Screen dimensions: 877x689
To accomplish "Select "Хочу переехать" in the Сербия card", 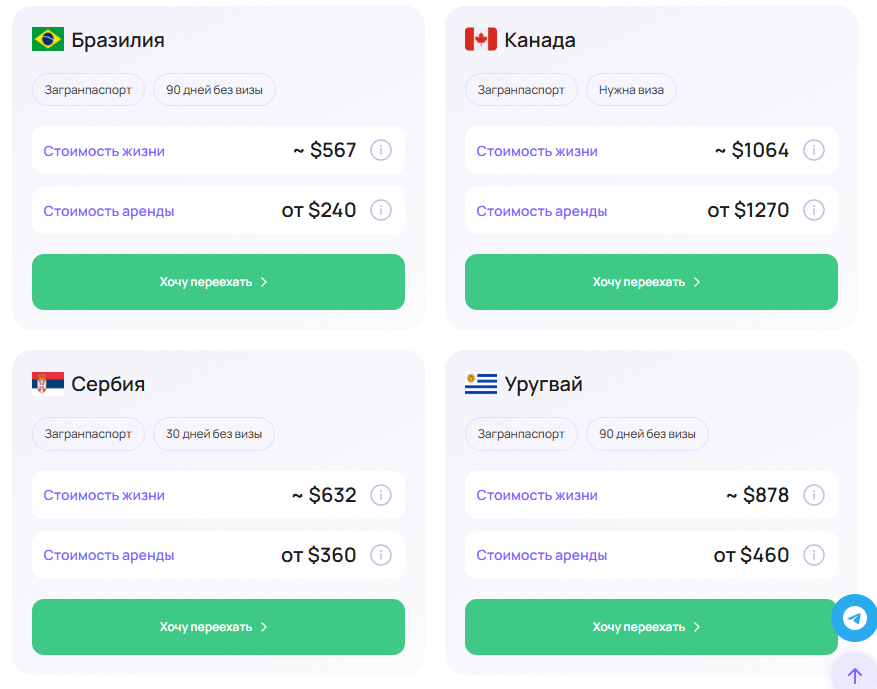I will pos(218,627).
